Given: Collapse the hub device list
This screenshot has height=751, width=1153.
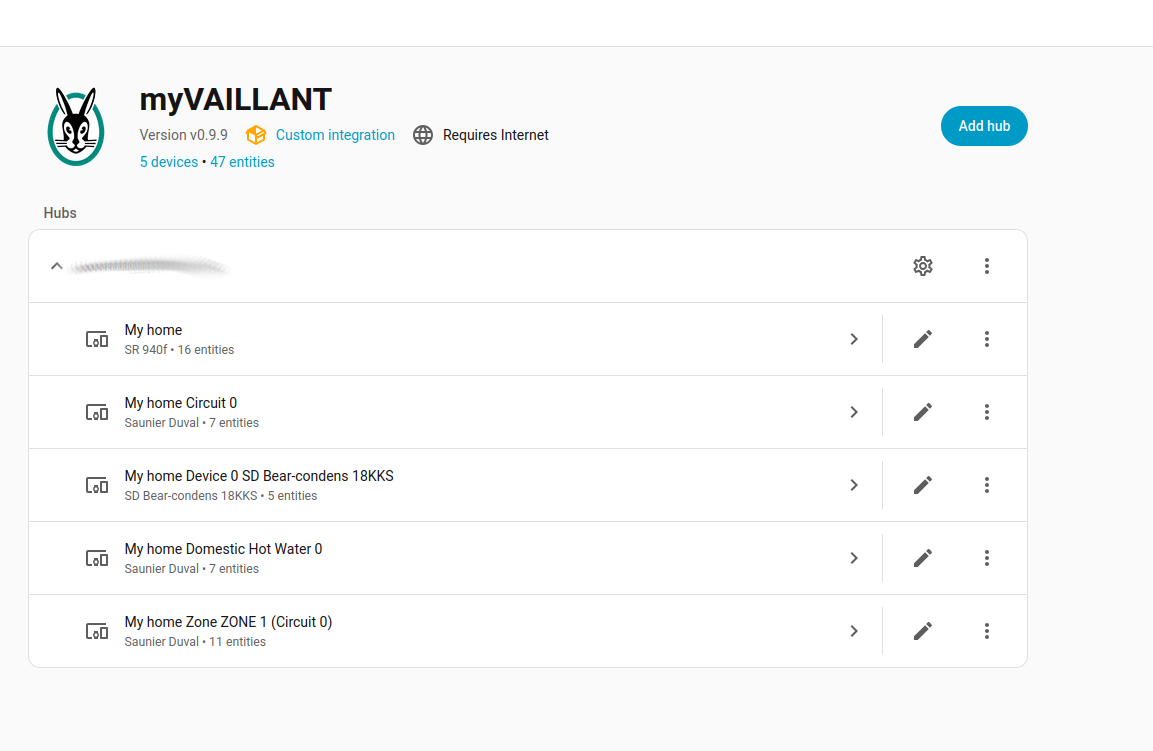Looking at the screenshot, I should click(57, 266).
